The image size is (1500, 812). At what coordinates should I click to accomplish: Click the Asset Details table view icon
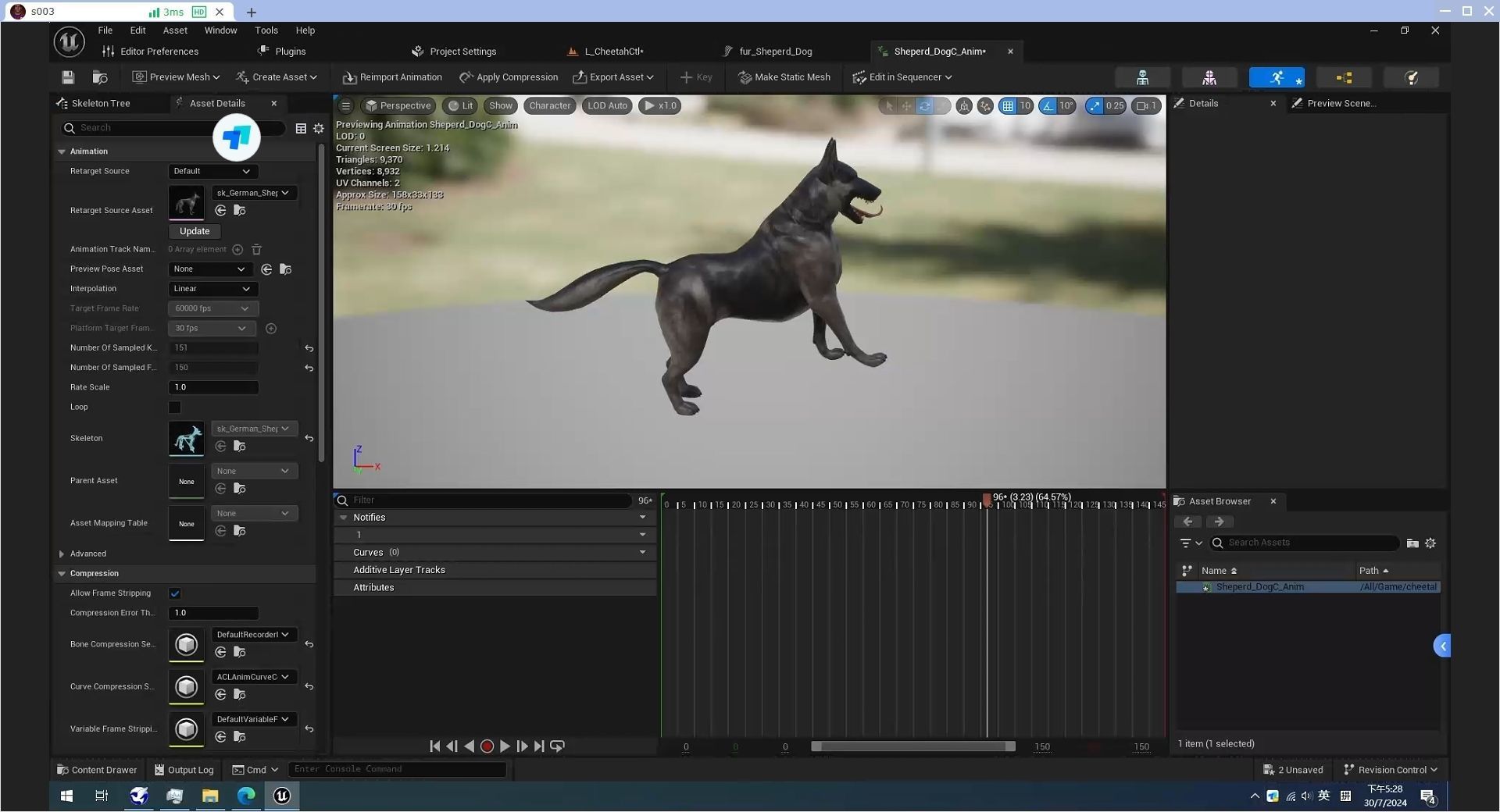(x=301, y=128)
